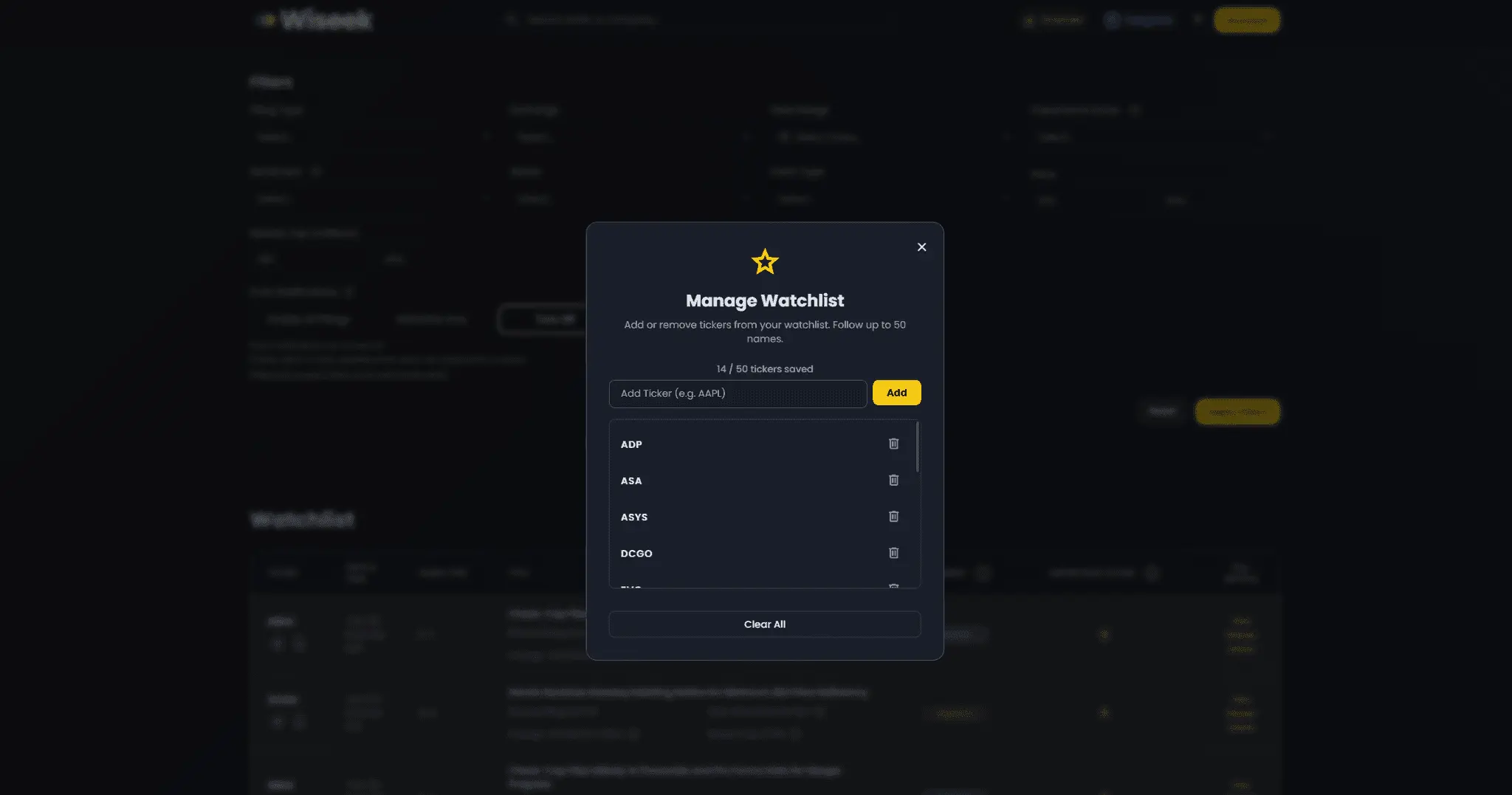Screen dimensions: 1512x795
Task: Delete ADP from the watchlist
Action: click(893, 444)
